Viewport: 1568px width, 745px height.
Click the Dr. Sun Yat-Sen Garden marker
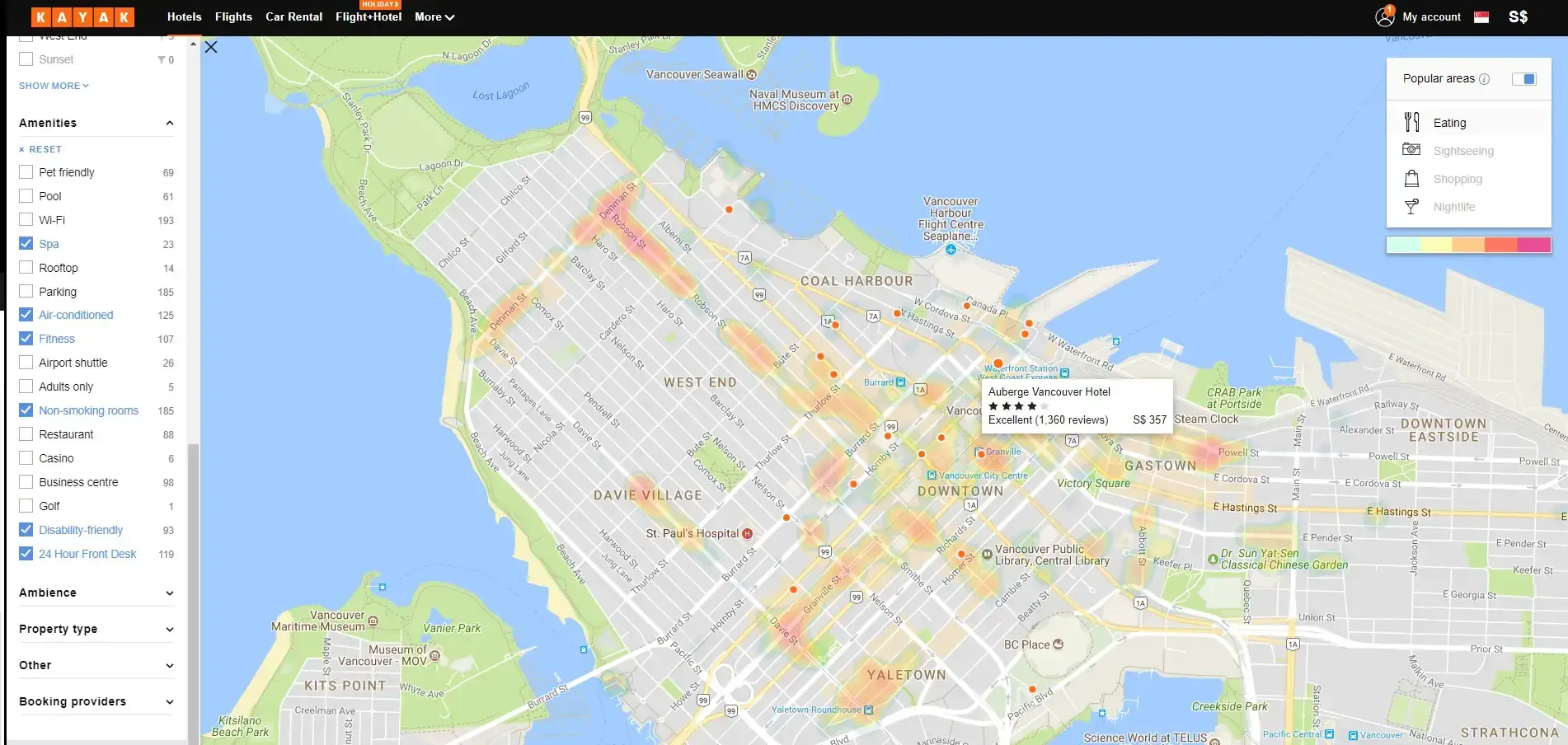click(1213, 559)
